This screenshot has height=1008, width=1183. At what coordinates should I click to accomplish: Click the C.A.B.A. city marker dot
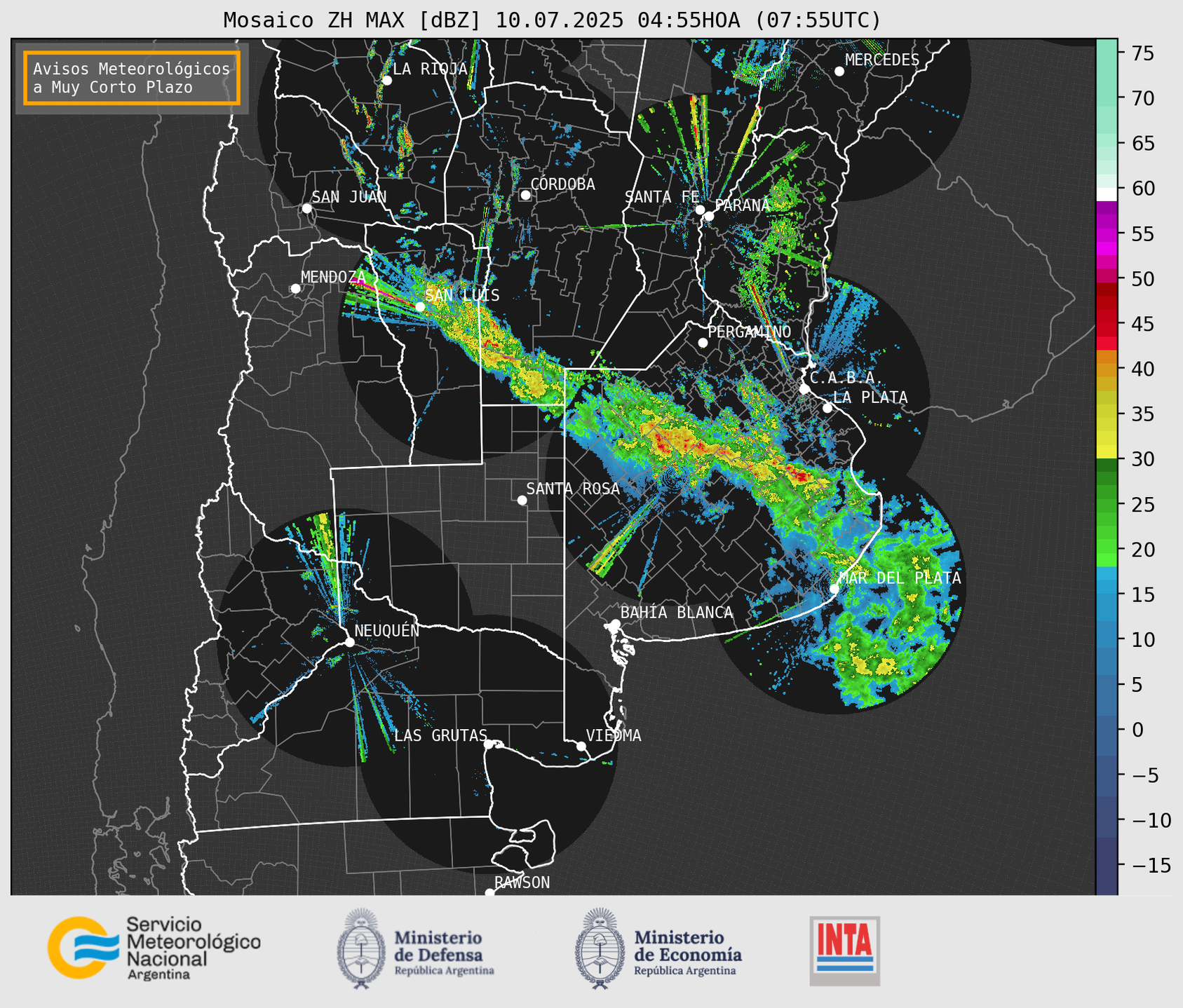[804, 389]
